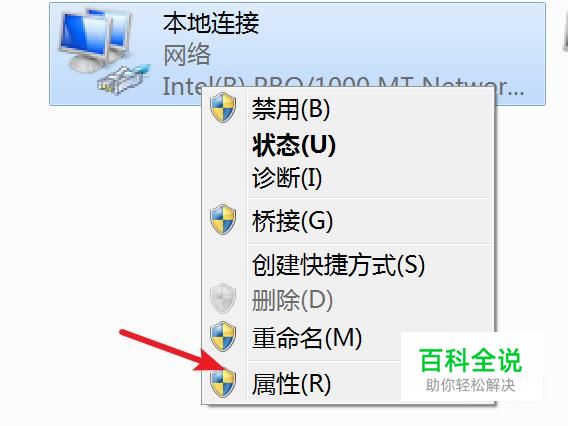
Task: Click the shield icon beside 禁用(B)
Action: click(x=223, y=107)
